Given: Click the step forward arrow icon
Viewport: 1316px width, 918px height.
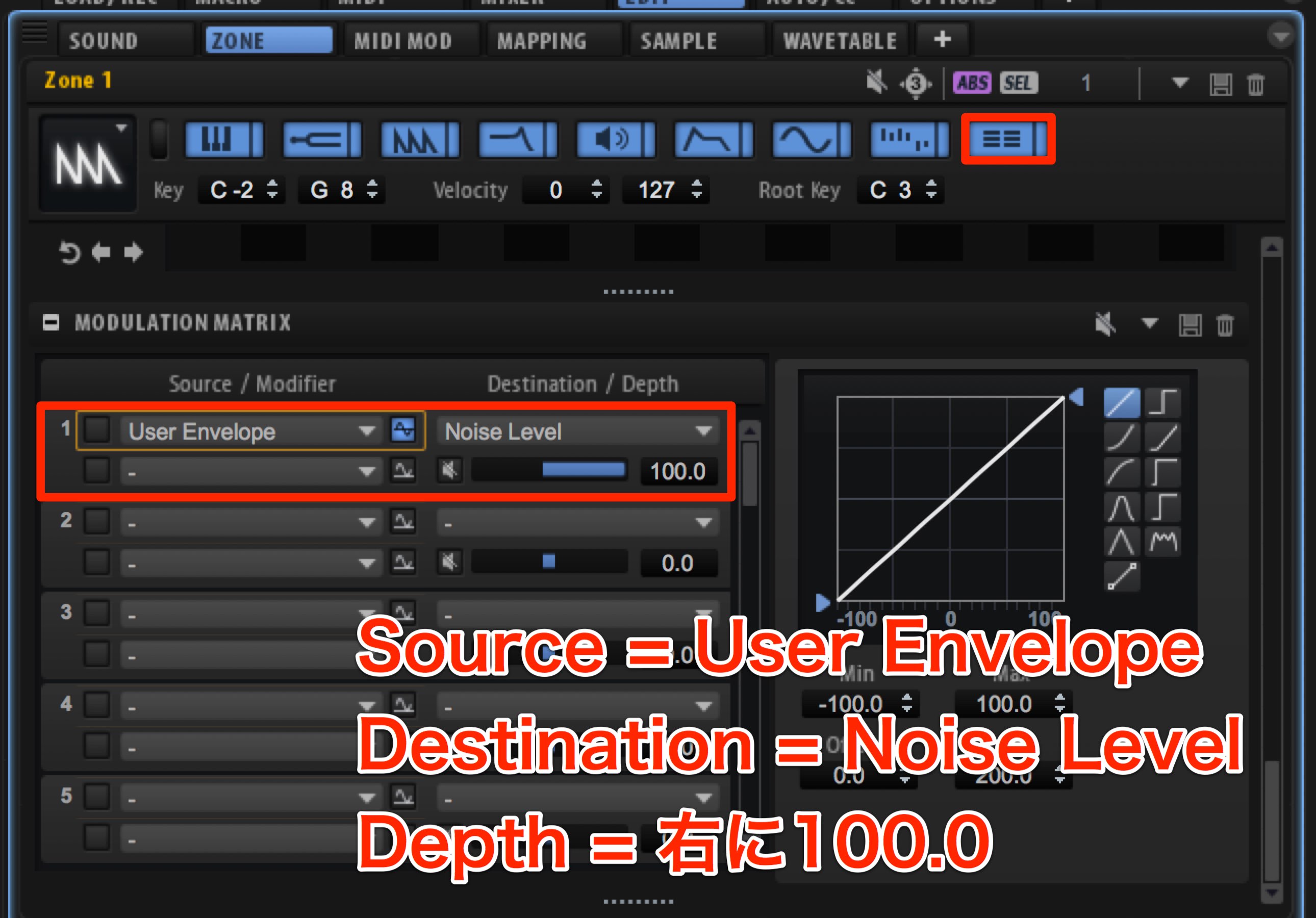Looking at the screenshot, I should 133,252.
